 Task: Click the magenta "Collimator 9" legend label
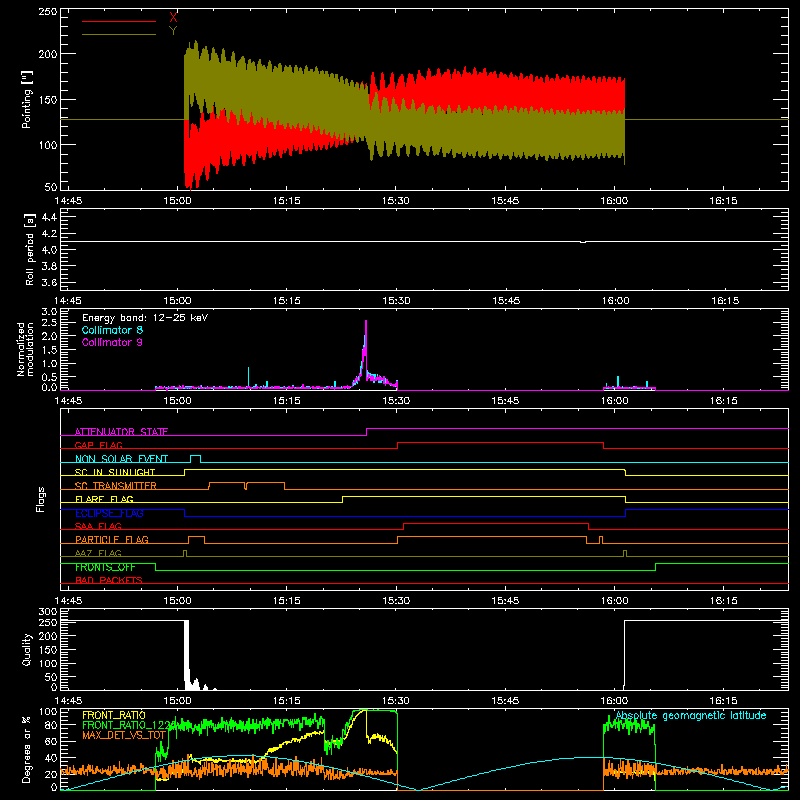[x=112, y=342]
